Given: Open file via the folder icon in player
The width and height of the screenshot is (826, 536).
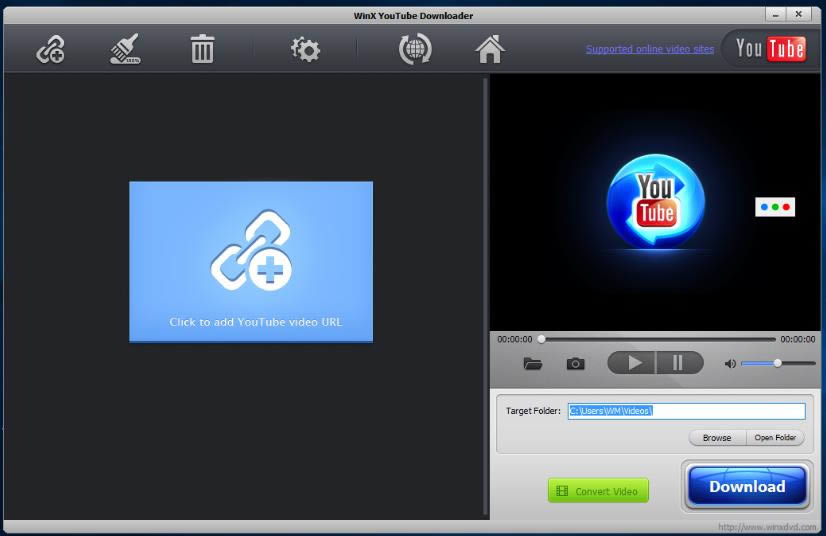Looking at the screenshot, I should (x=533, y=364).
